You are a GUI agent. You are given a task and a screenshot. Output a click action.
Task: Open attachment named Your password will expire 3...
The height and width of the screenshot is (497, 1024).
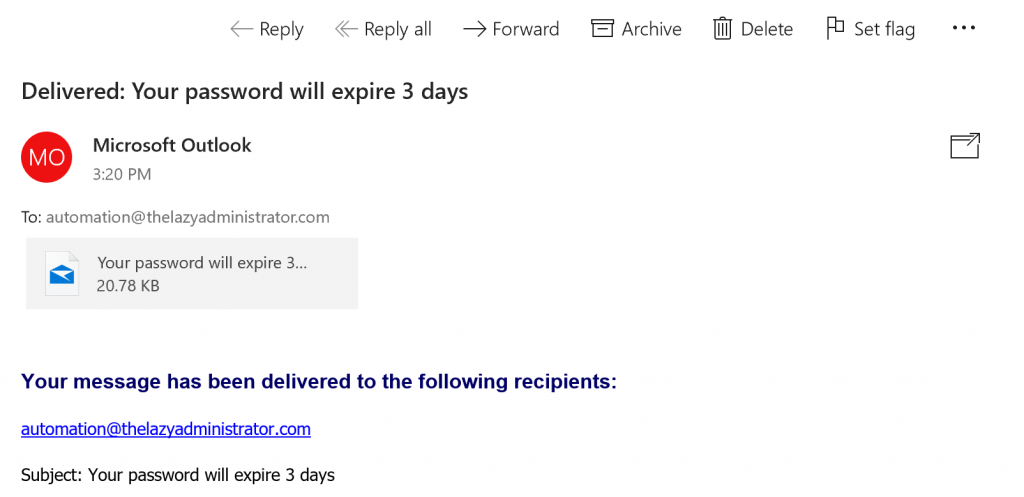point(192,273)
